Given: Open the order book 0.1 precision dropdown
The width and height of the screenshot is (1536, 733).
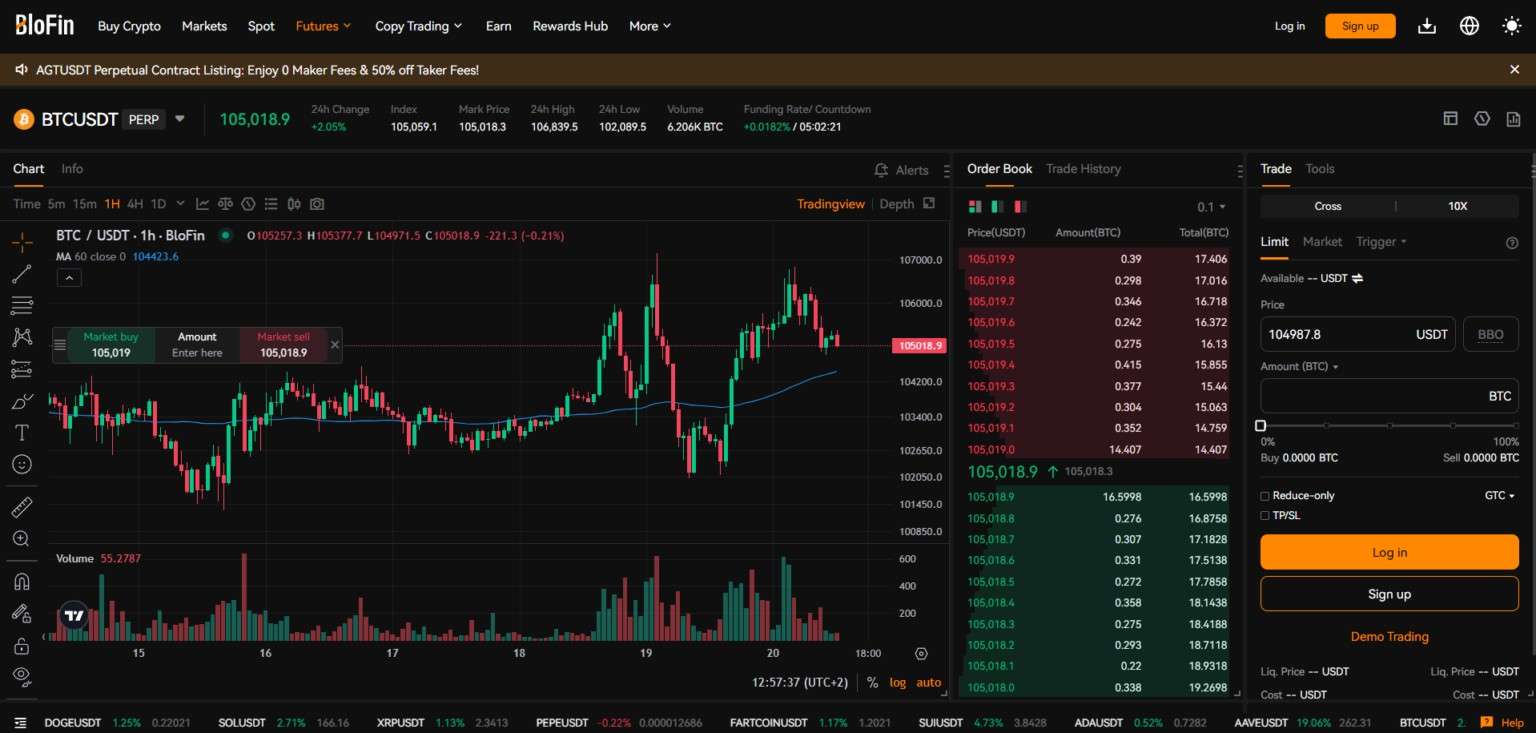Looking at the screenshot, I should [1211, 207].
